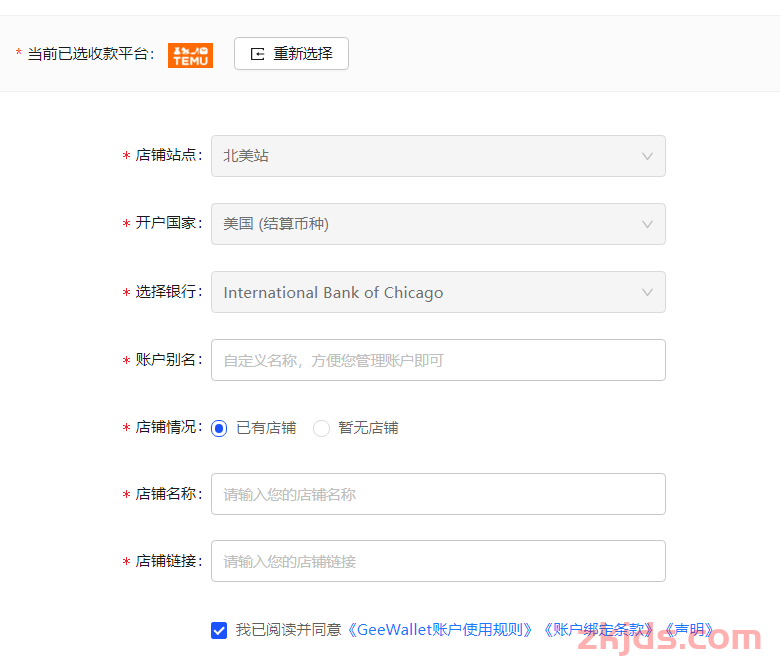Open the 账户绑定条款 link
The height and width of the screenshot is (669, 780).
(x=597, y=630)
